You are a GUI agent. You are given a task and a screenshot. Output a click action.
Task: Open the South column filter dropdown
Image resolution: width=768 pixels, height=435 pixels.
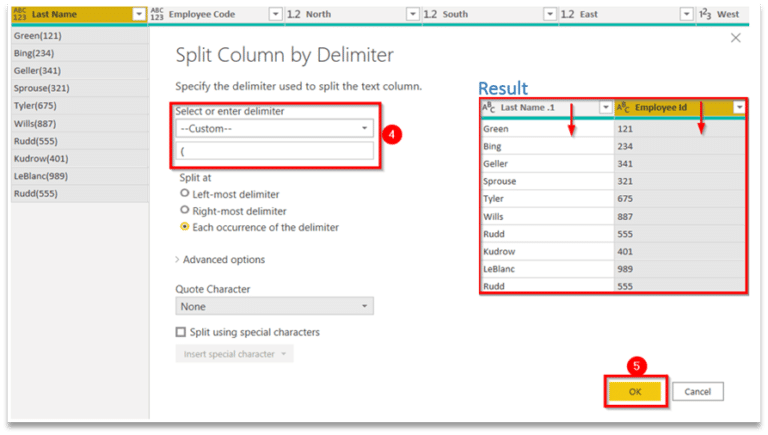[x=550, y=14]
